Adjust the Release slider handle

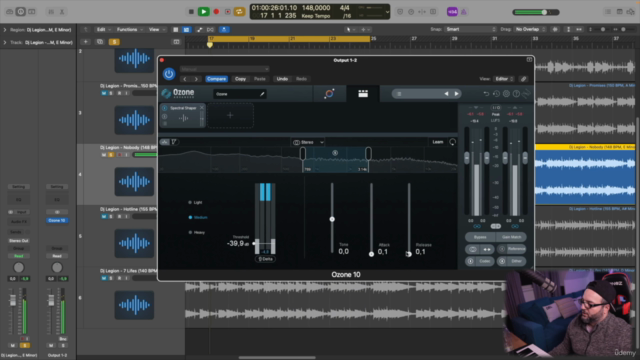409,254
